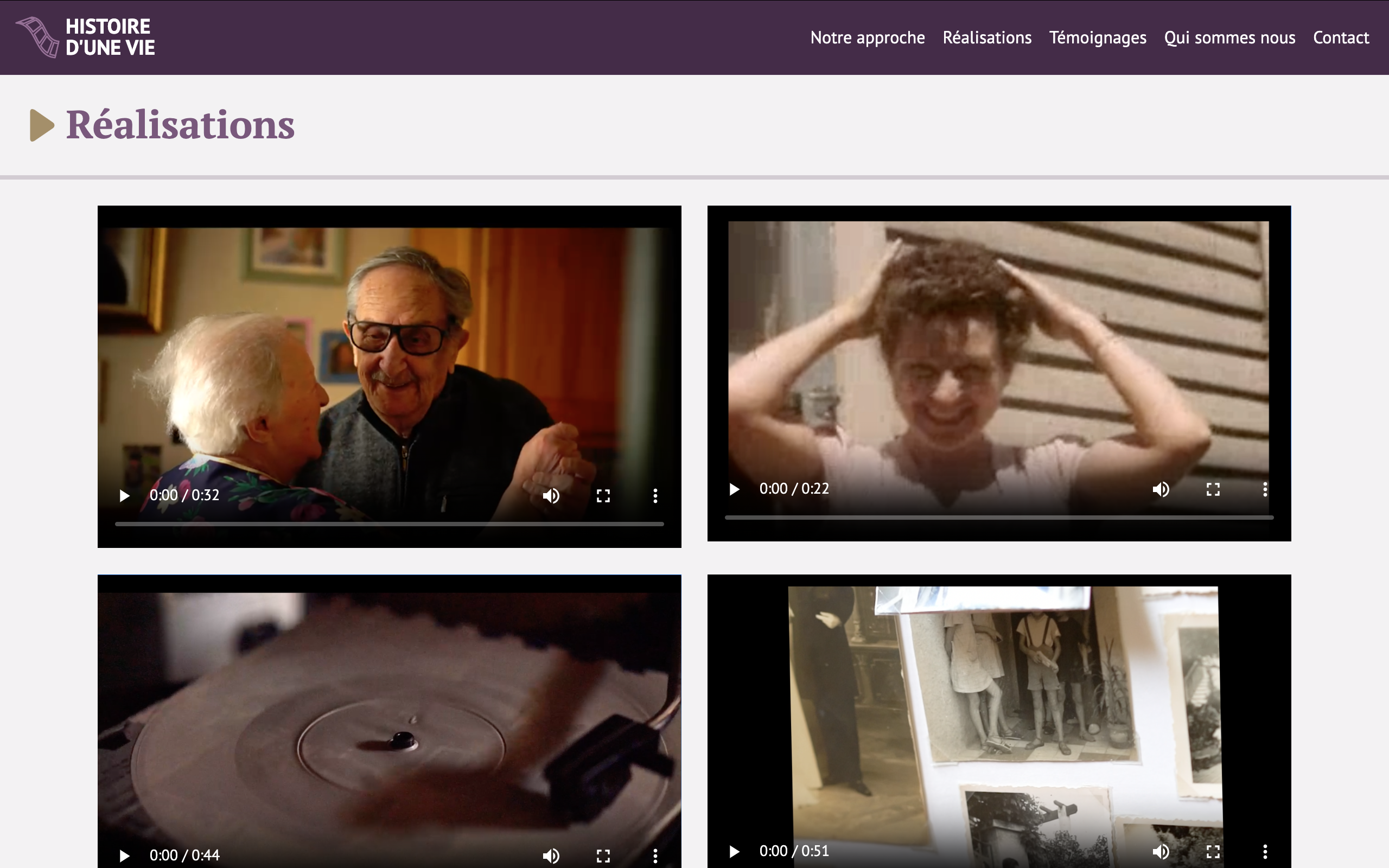Viewport: 1389px width, 868px height.
Task: Click the 0:00 / 0:51 time display
Action: (x=794, y=851)
